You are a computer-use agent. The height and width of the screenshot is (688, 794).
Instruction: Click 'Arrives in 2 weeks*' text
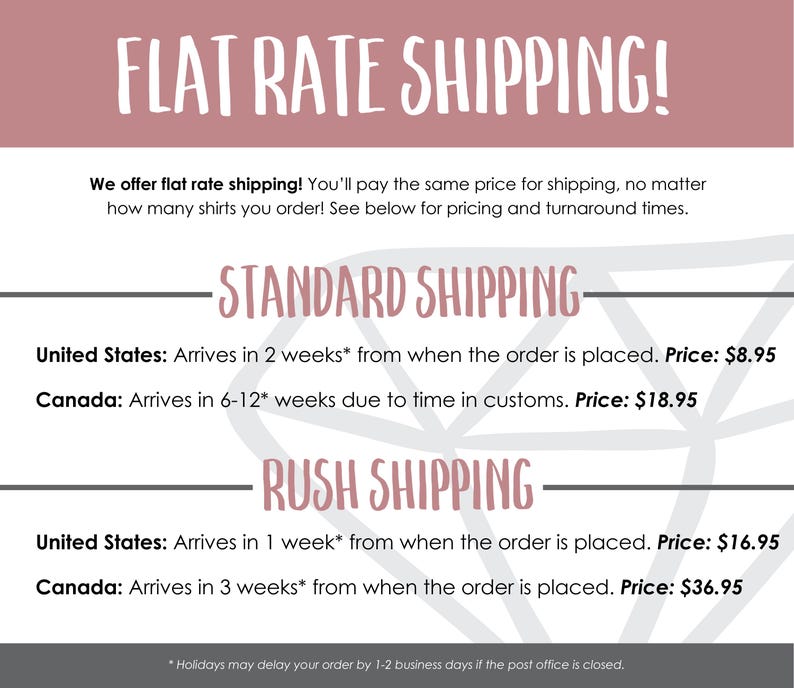262,355
